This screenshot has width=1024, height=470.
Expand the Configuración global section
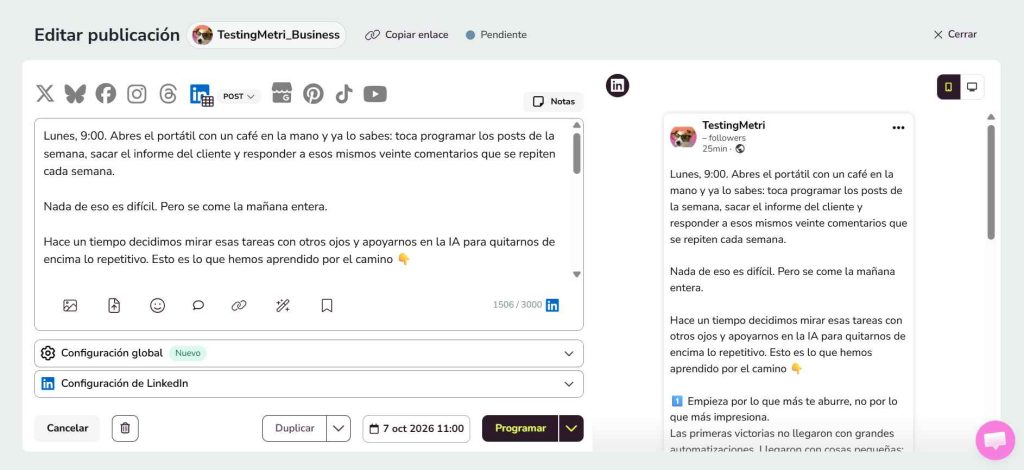click(309, 353)
